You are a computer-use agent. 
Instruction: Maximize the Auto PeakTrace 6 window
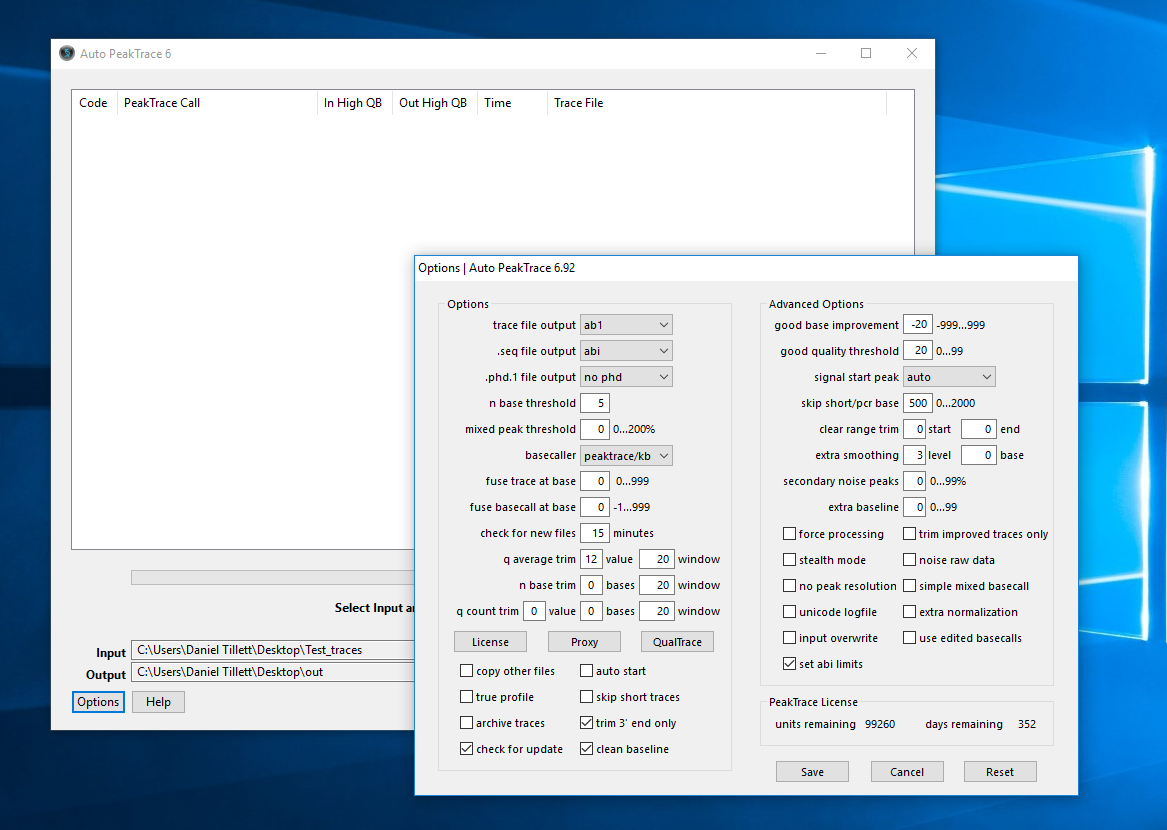click(x=866, y=54)
